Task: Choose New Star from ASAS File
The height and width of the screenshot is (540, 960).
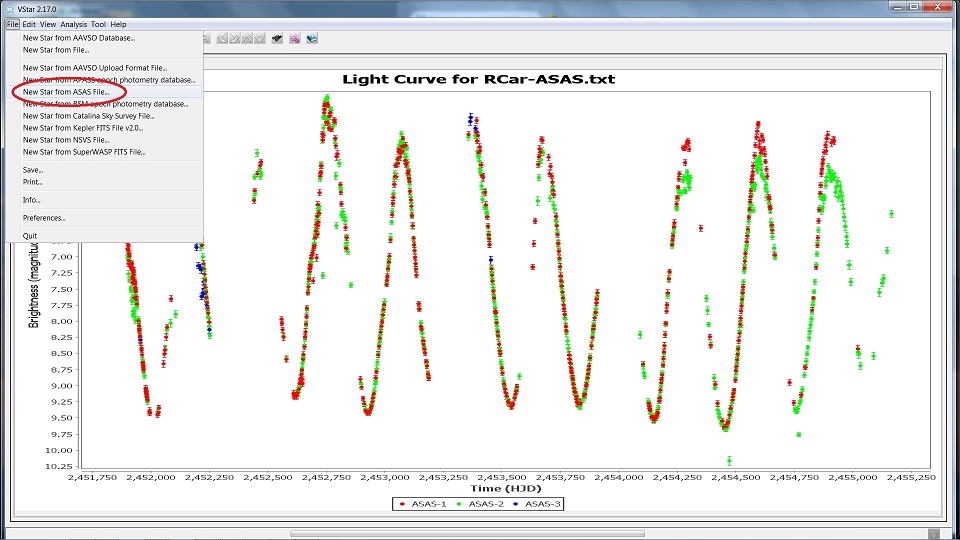Action: coord(67,92)
